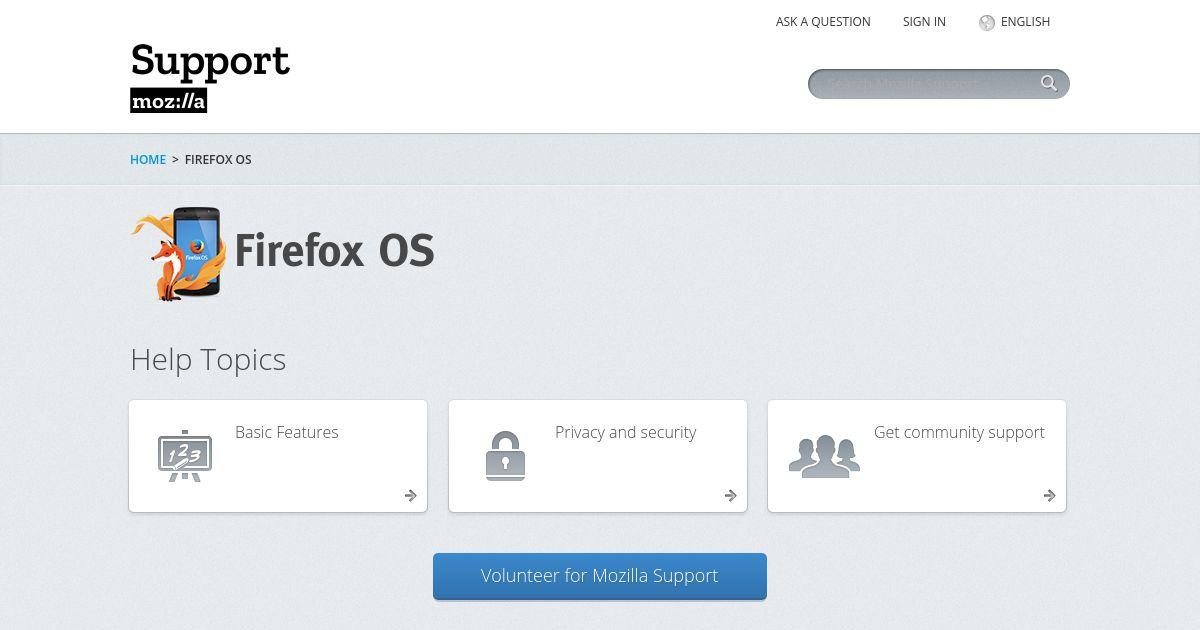The height and width of the screenshot is (630, 1200).
Task: Click the arrow in the Privacy and security card
Action: tap(730, 495)
